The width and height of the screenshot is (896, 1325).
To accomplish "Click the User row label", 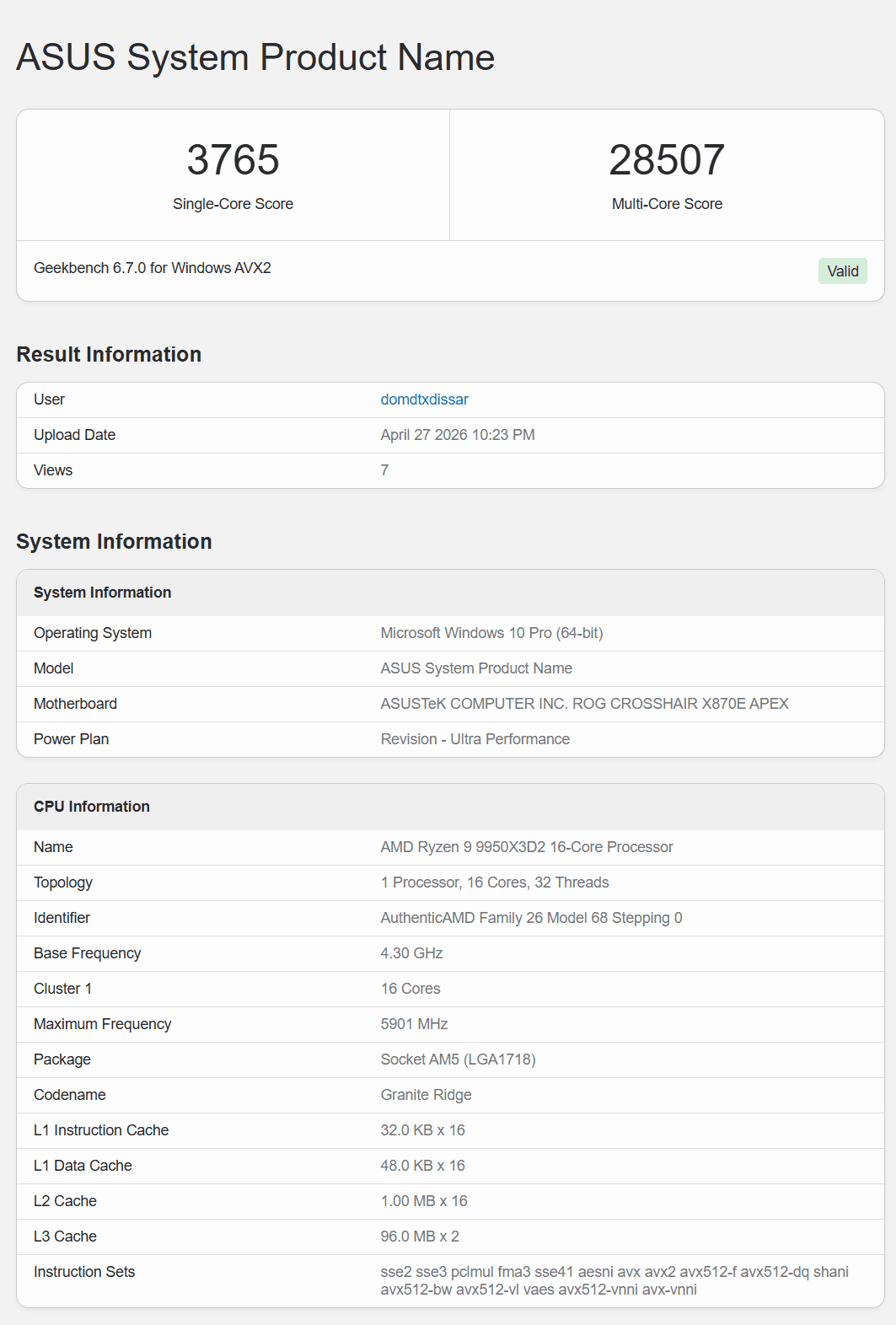I will pyautogui.click(x=49, y=400).
